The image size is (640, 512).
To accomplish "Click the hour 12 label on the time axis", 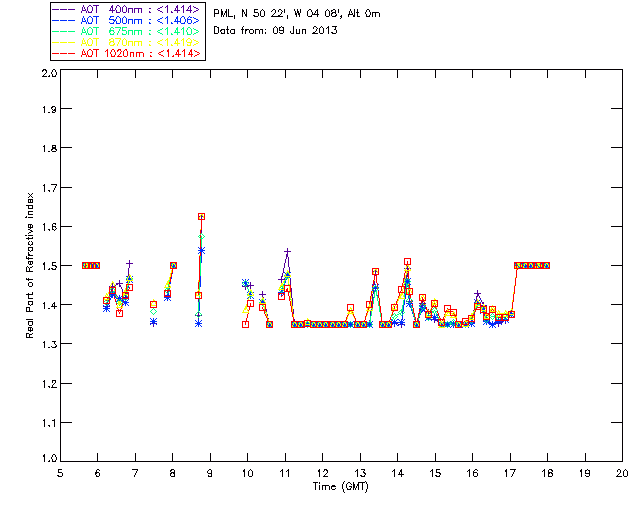I will [x=322, y=473].
